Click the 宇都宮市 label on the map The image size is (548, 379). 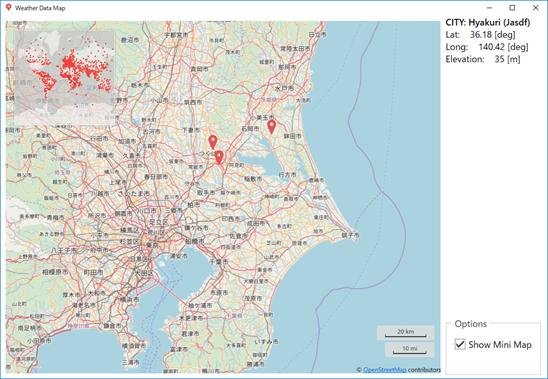176,35
